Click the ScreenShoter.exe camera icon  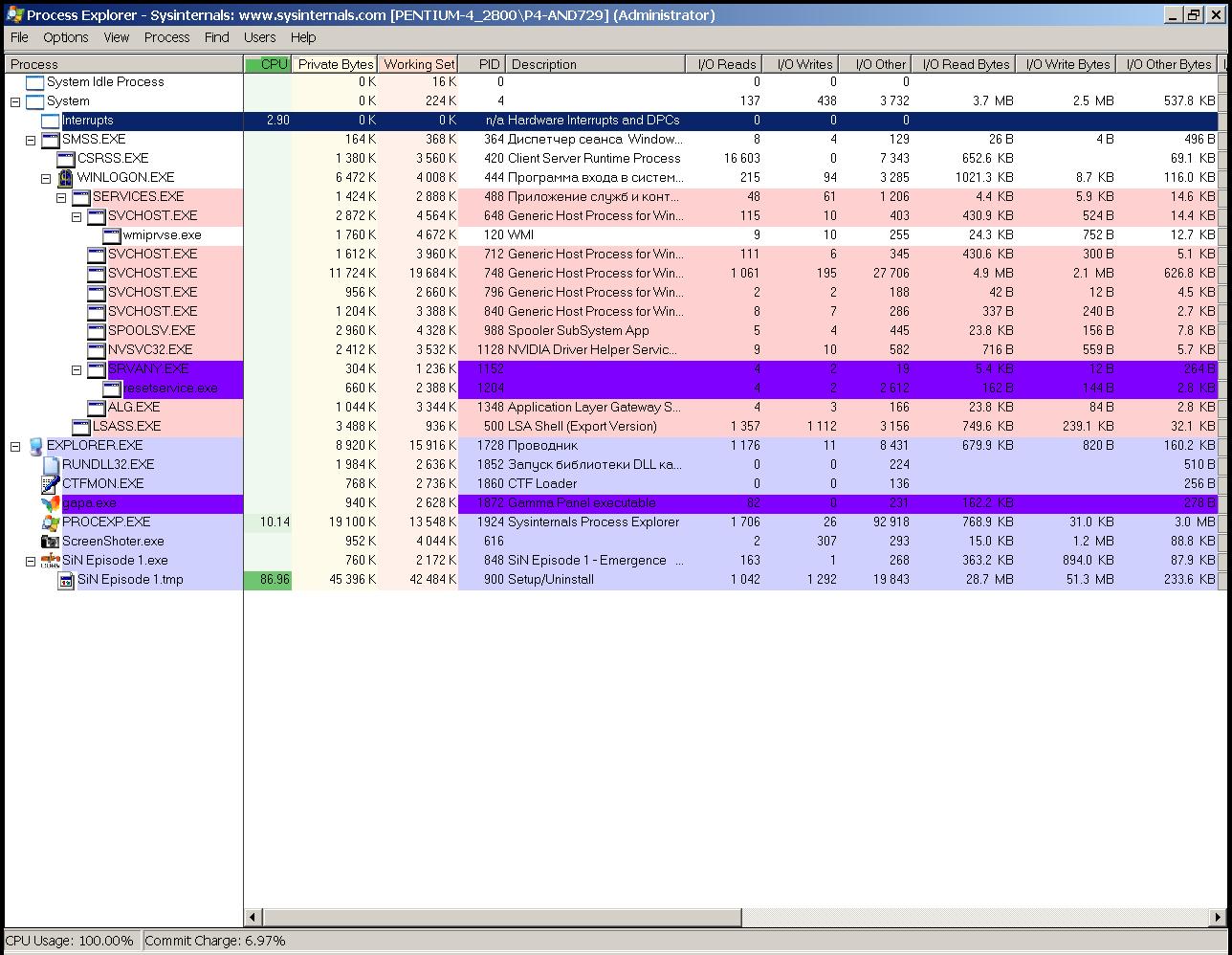(x=51, y=542)
